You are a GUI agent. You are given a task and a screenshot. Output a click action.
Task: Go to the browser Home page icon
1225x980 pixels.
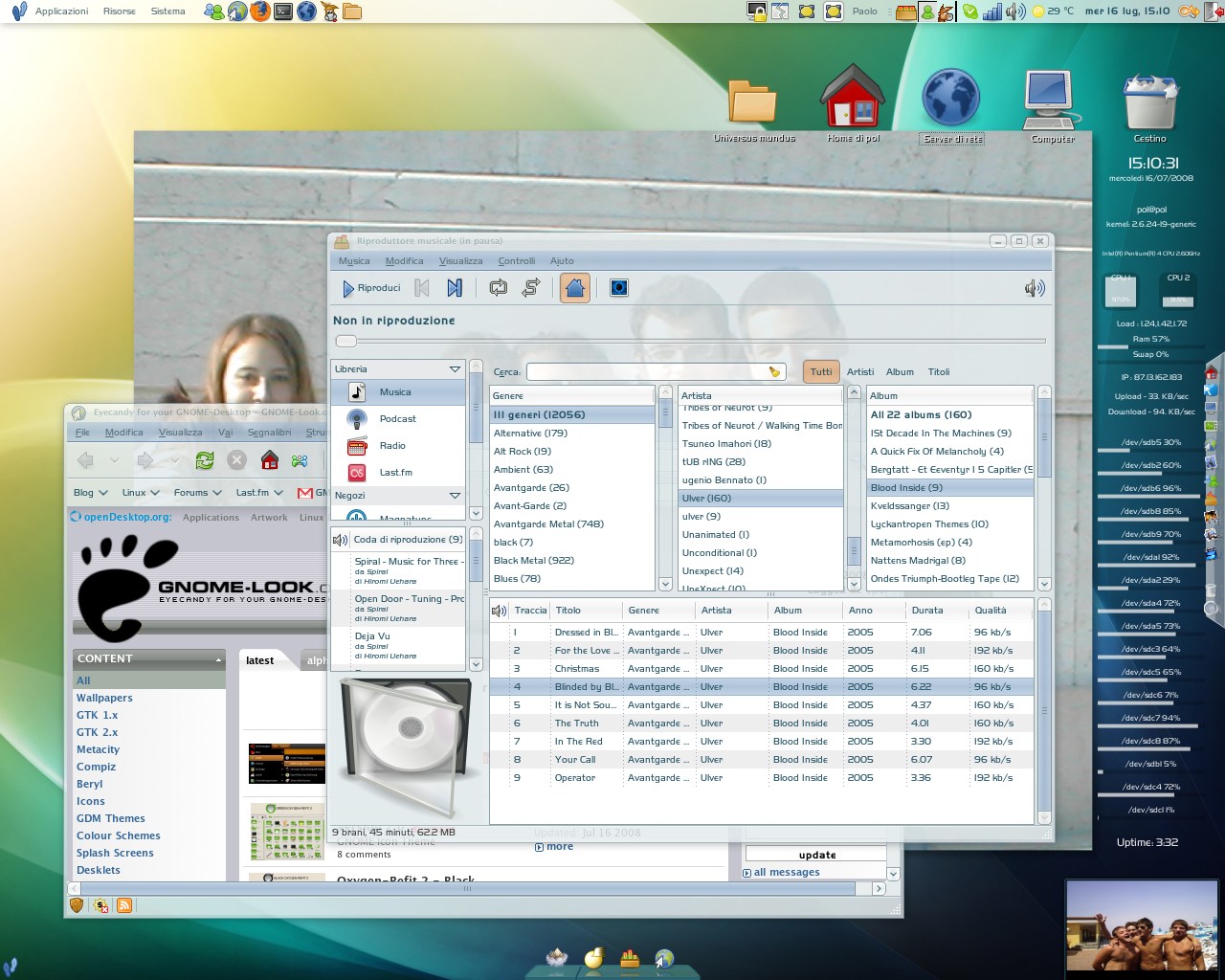pyautogui.click(x=270, y=460)
